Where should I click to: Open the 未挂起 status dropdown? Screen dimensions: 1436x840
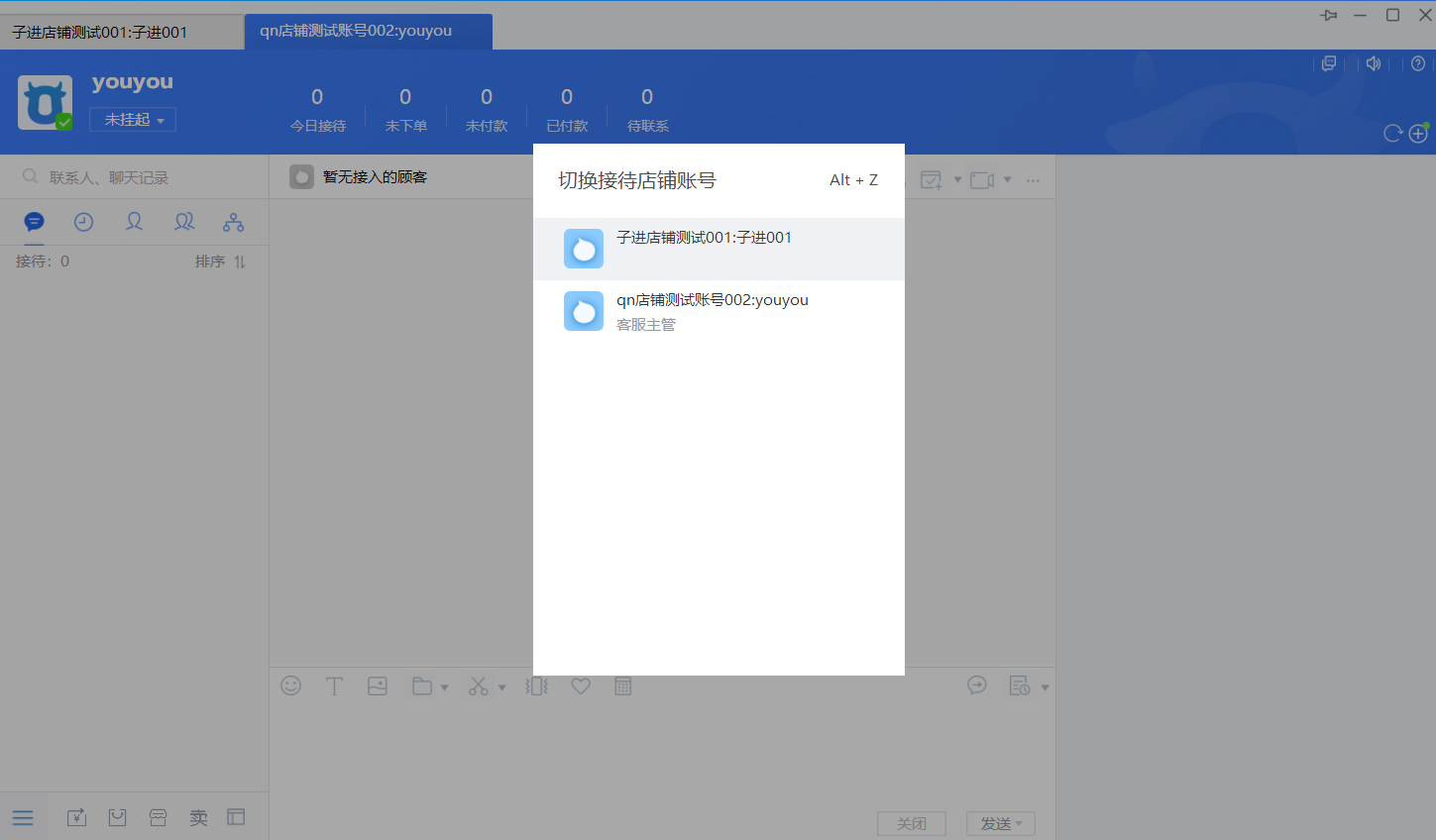133,120
